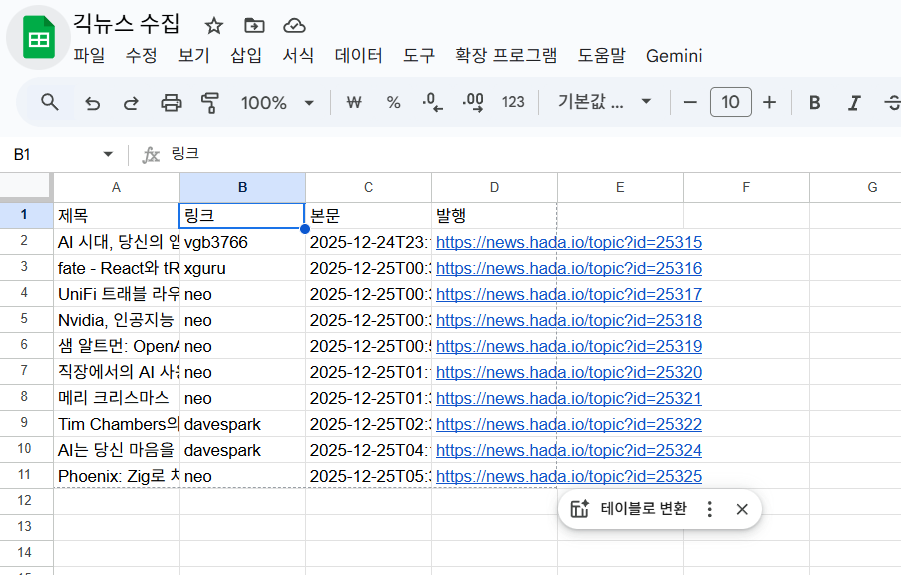
Task: Open the 보기 menu
Action: 194,55
